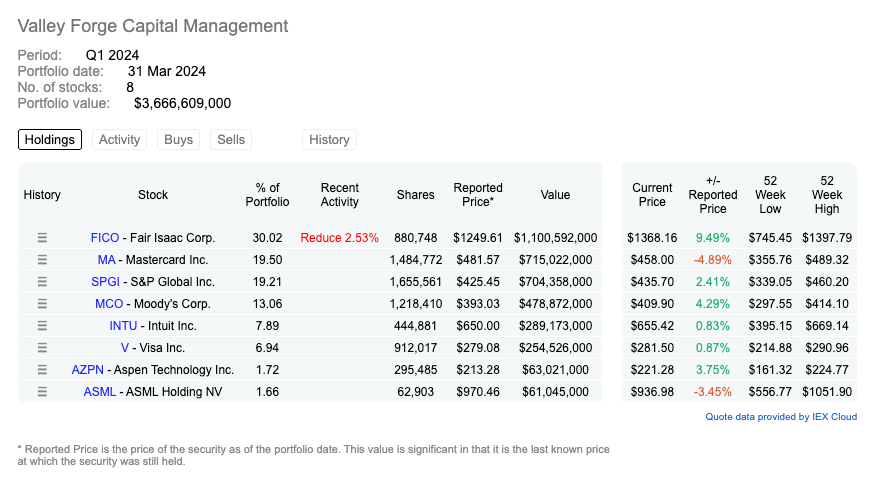Open the MCO ticker link
884x487 pixels.
coord(109,304)
